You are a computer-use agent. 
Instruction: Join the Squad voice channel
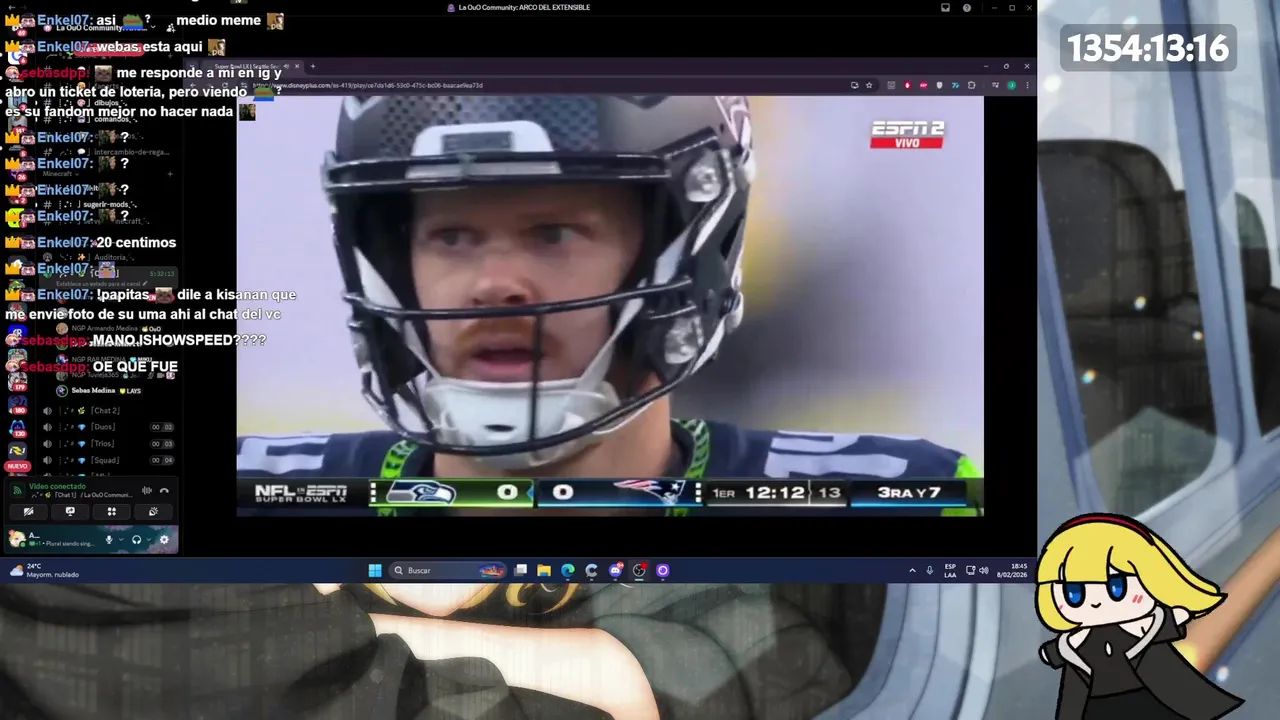pyautogui.click(x=104, y=460)
